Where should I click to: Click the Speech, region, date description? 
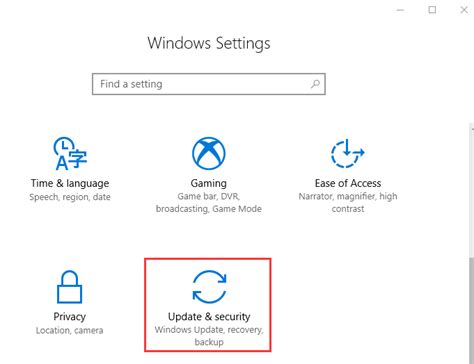[x=70, y=197]
